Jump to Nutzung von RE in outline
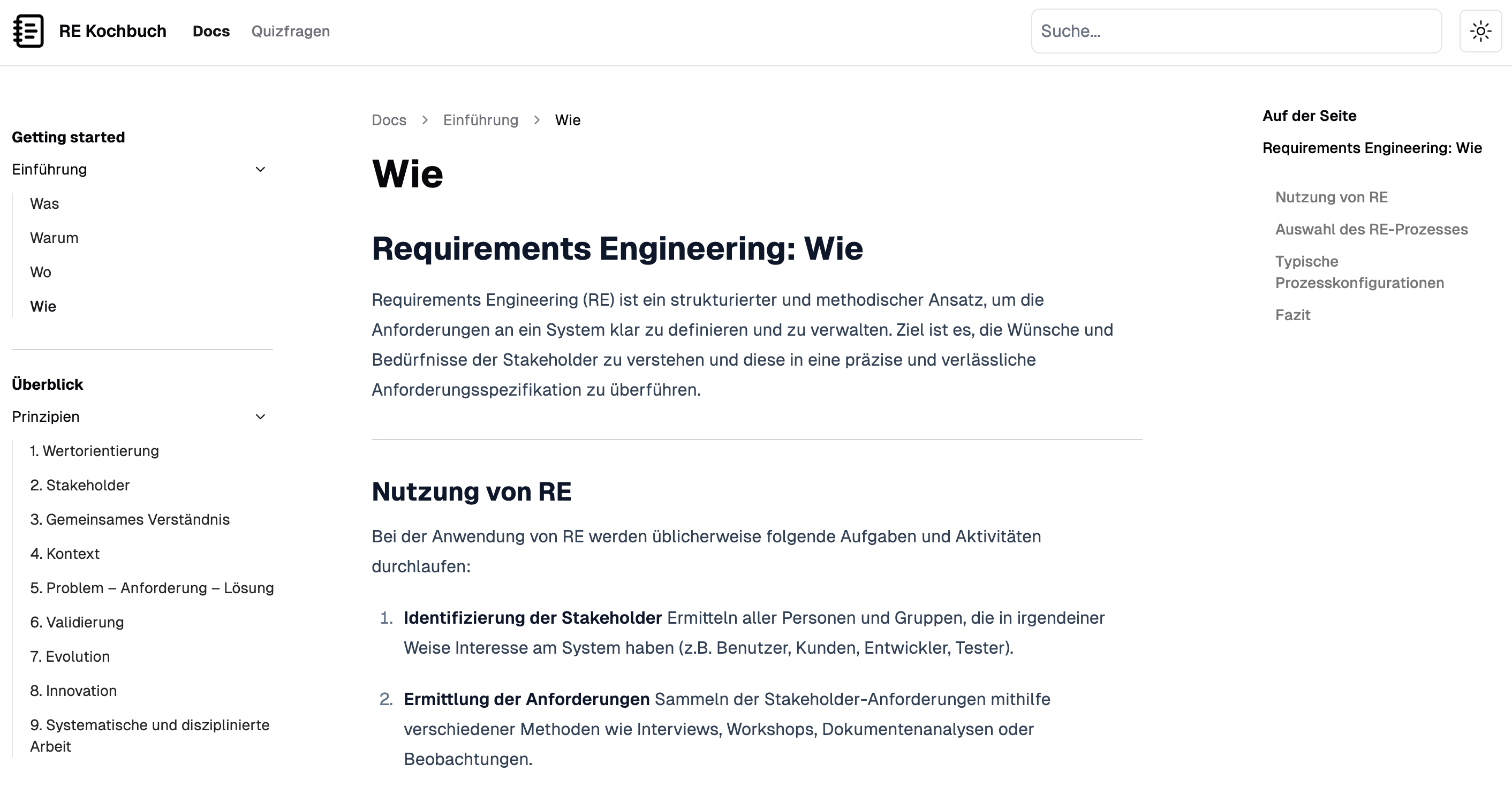The image size is (1512, 787). 1331,197
